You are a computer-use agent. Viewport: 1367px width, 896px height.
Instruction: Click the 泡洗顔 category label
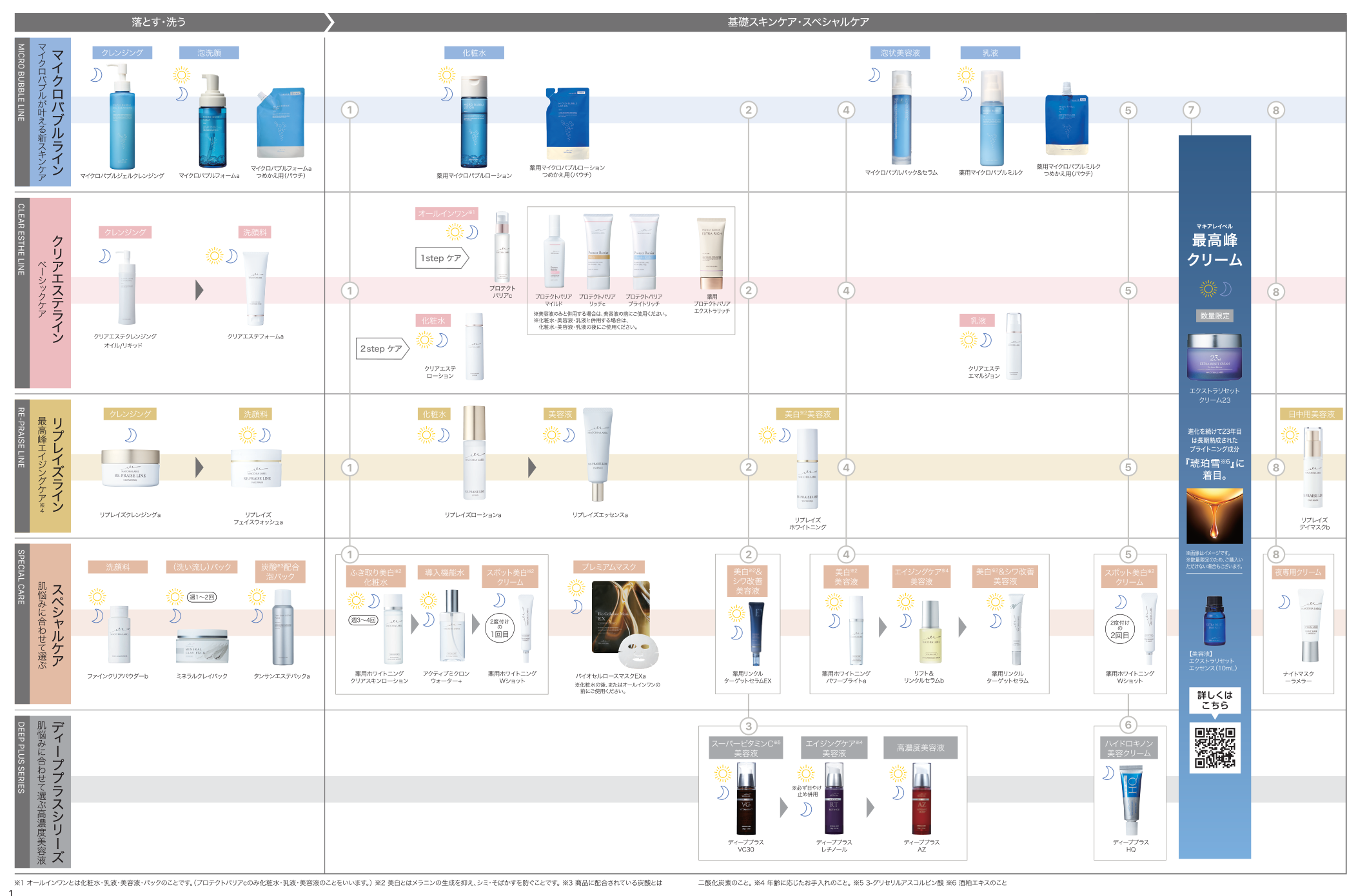pyautogui.click(x=209, y=53)
